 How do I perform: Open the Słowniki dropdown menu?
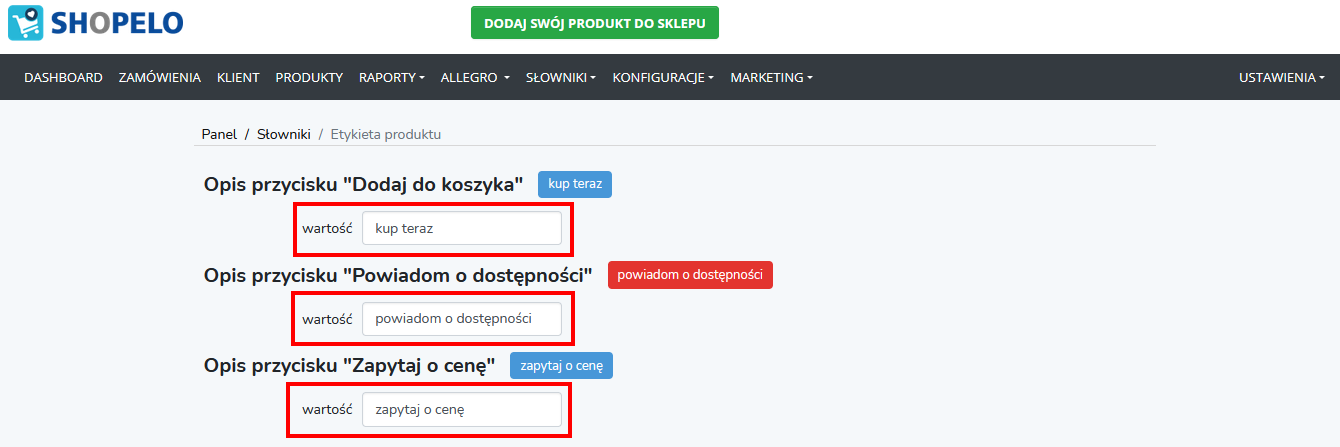point(561,77)
